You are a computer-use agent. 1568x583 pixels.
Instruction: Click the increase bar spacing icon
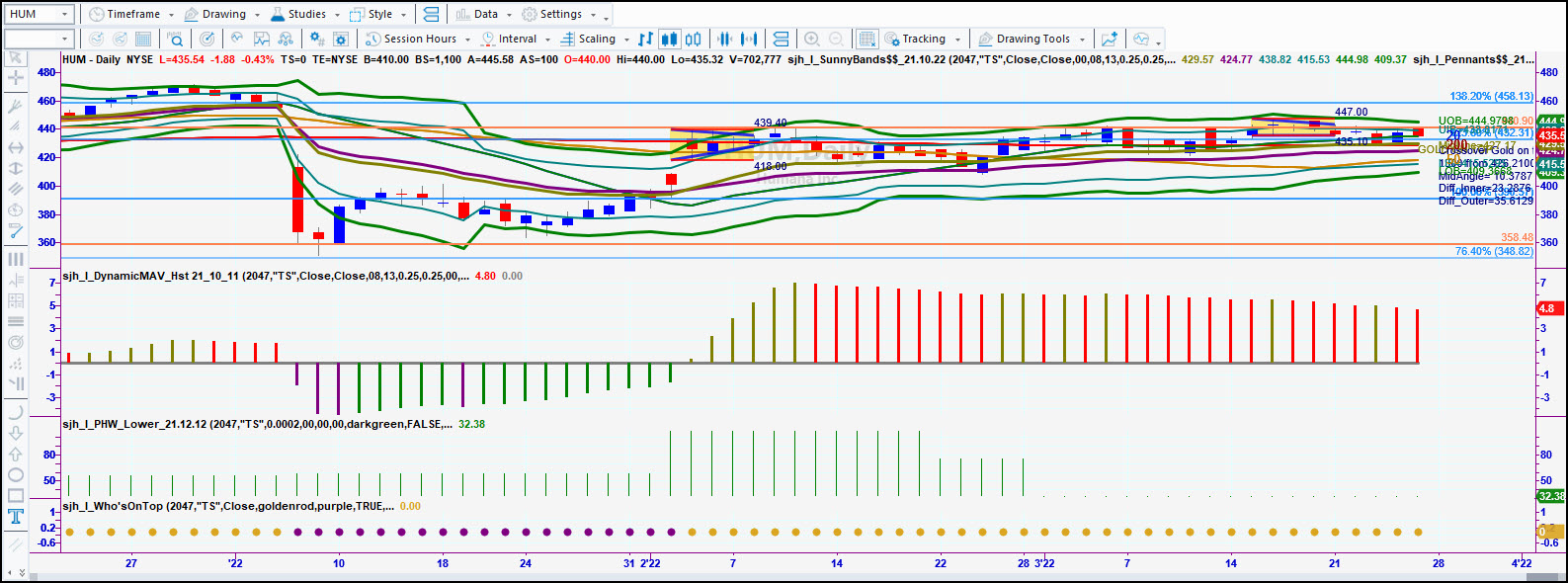[x=749, y=39]
